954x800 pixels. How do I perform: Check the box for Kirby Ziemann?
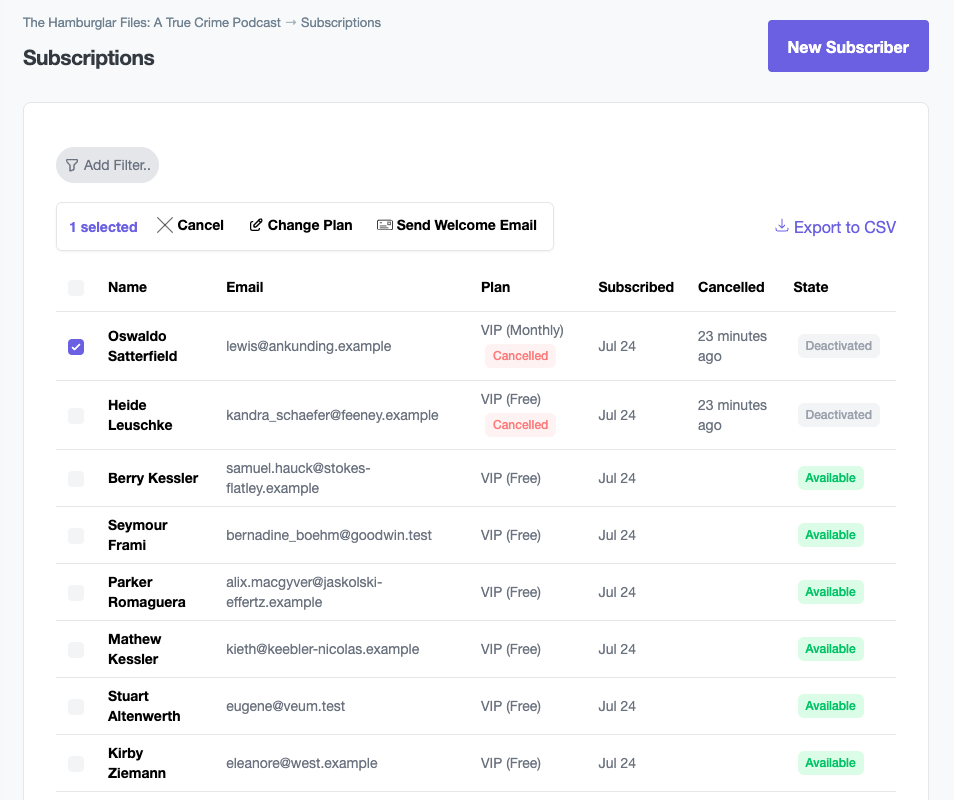(x=76, y=763)
